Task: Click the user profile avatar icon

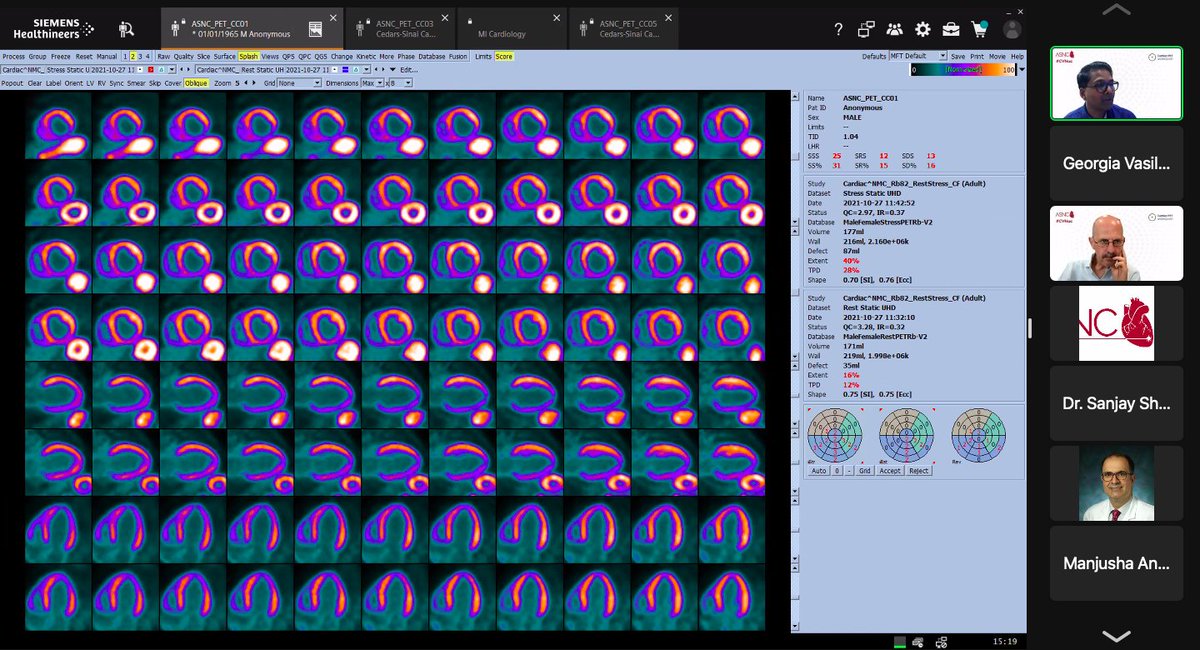Action: [x=1011, y=30]
